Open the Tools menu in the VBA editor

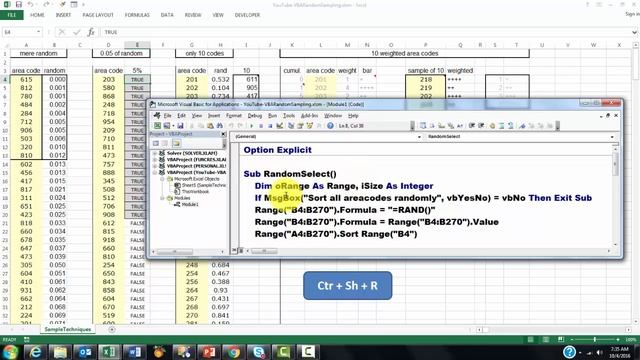(289, 116)
